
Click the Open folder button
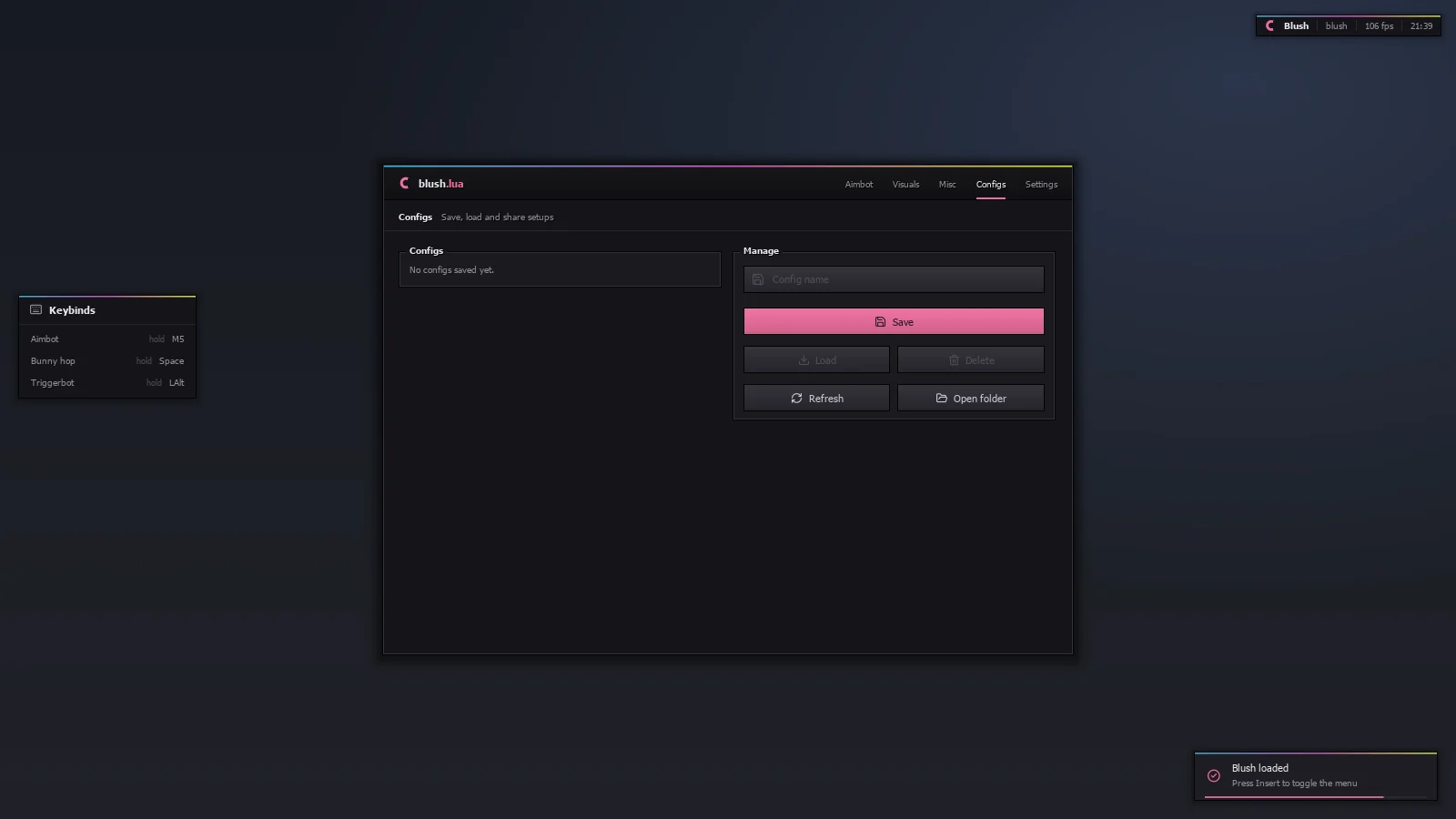click(971, 398)
